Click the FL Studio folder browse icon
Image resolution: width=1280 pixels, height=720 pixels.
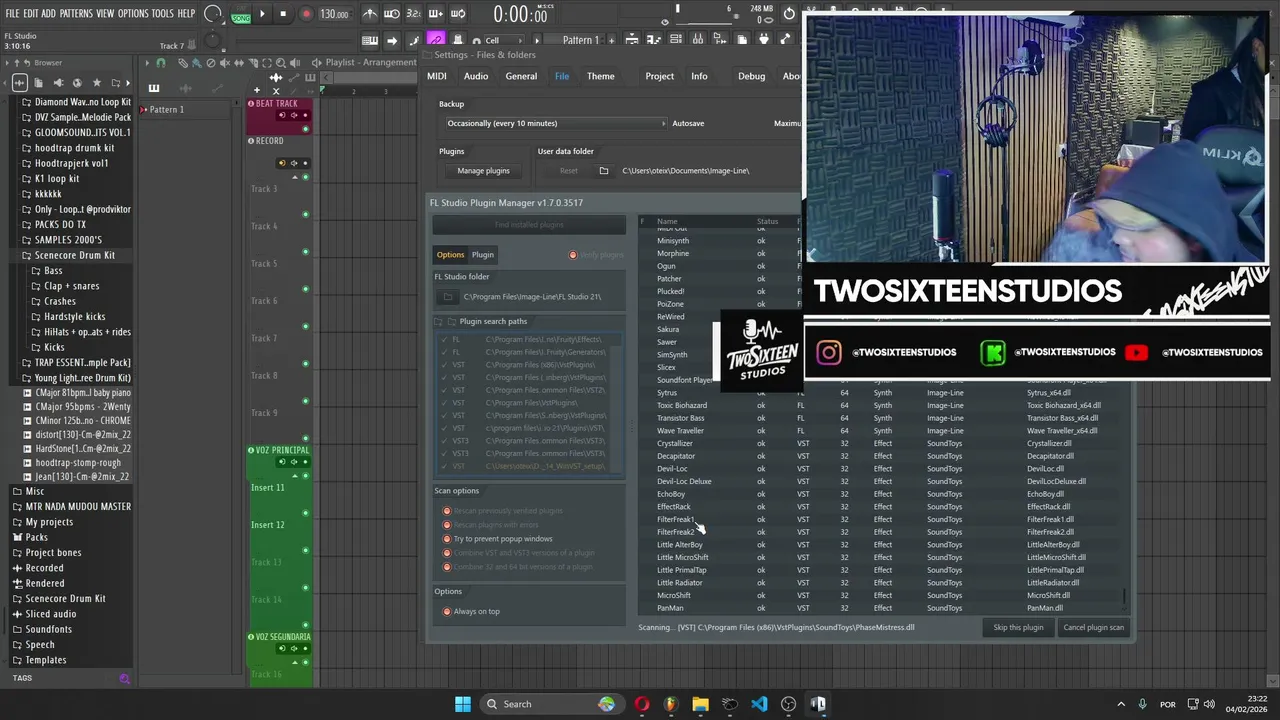(x=448, y=297)
